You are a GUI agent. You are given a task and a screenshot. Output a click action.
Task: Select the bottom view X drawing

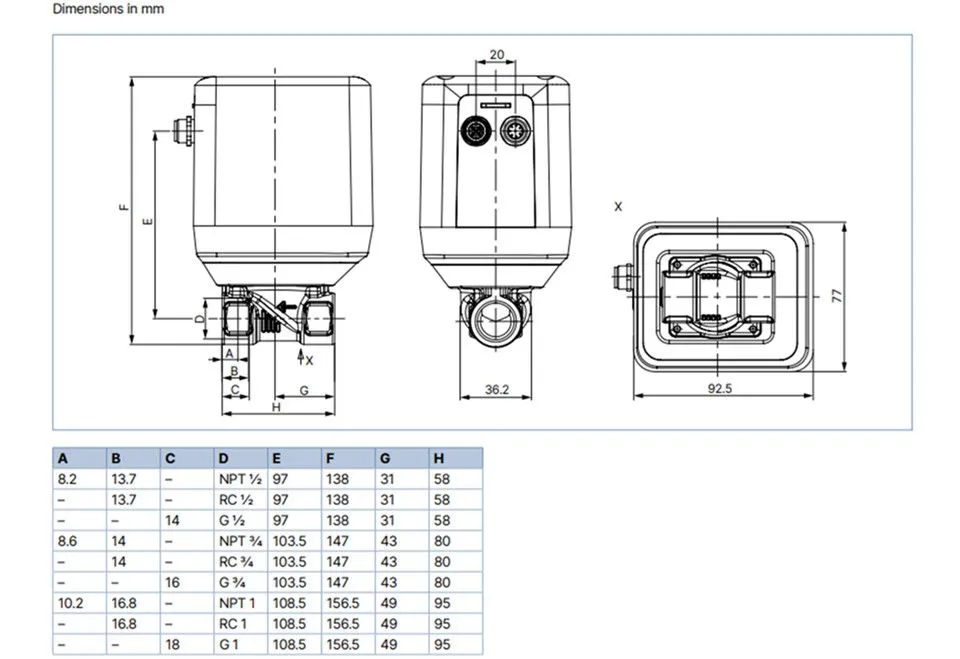pos(713,297)
